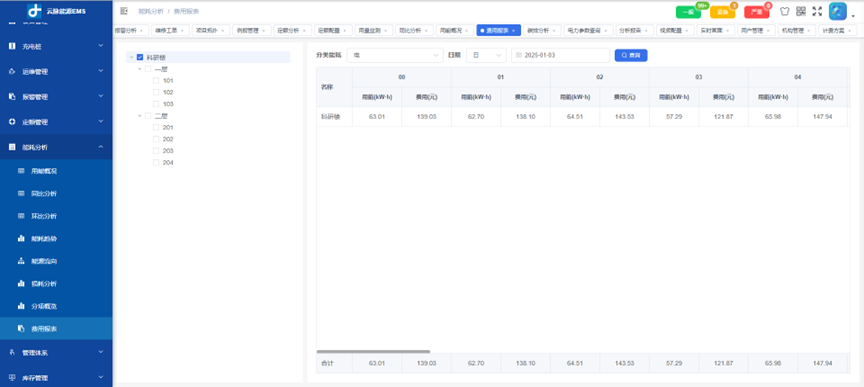The image size is (864, 387).
Task: Check the 二层 checkbox
Action: pos(148,116)
